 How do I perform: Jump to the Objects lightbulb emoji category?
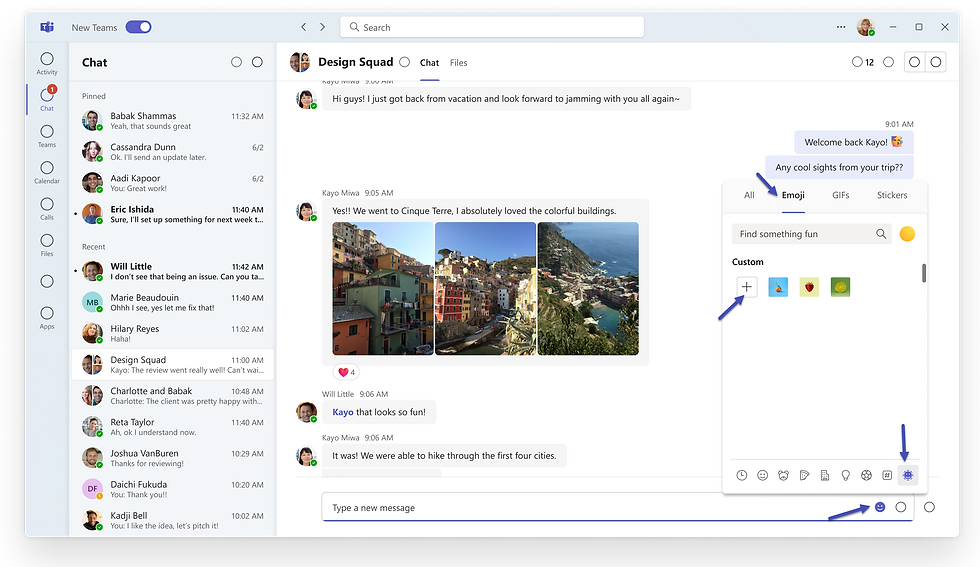coord(846,475)
